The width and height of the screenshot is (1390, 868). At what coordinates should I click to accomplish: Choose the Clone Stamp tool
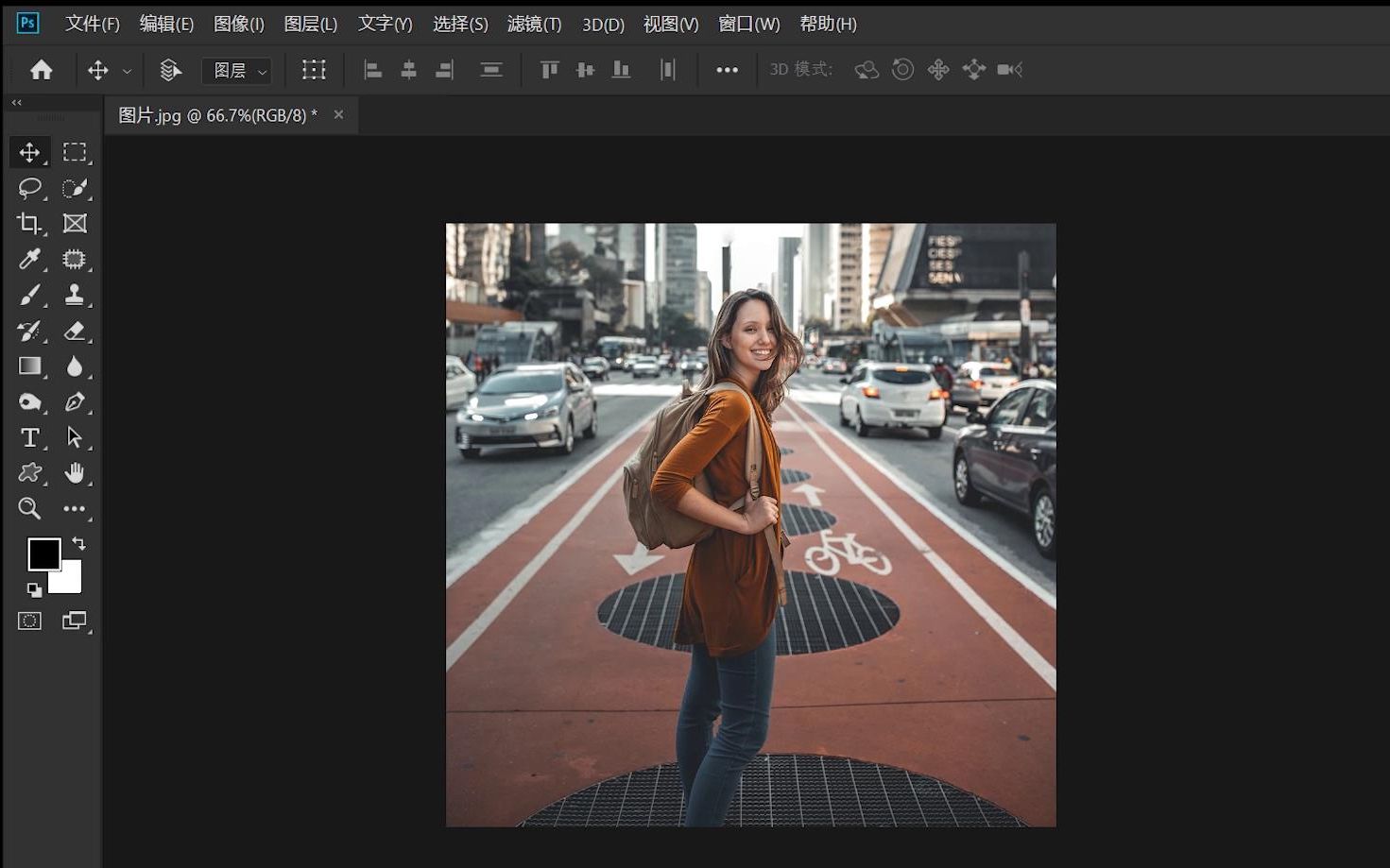[x=74, y=296]
